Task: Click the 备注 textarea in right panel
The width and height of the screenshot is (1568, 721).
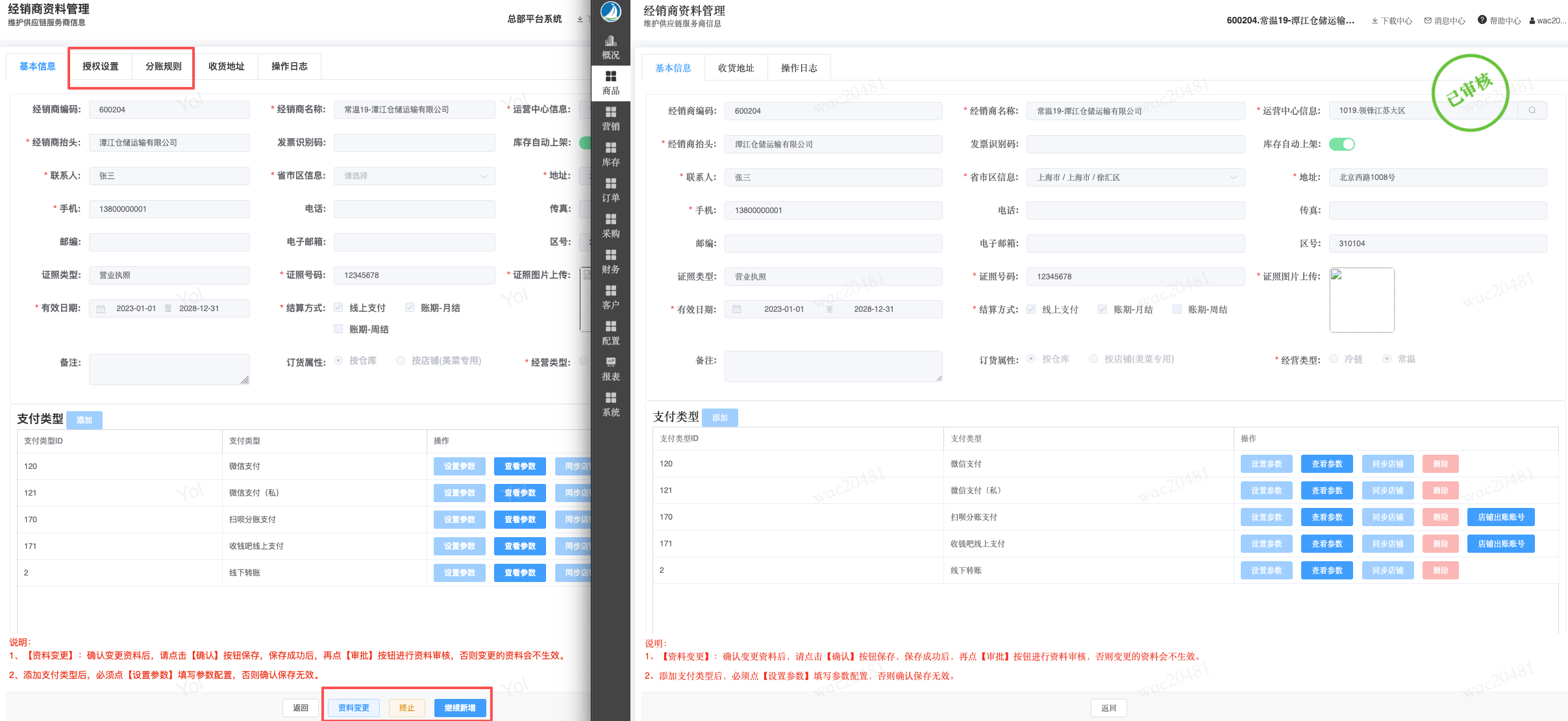Action: click(833, 366)
